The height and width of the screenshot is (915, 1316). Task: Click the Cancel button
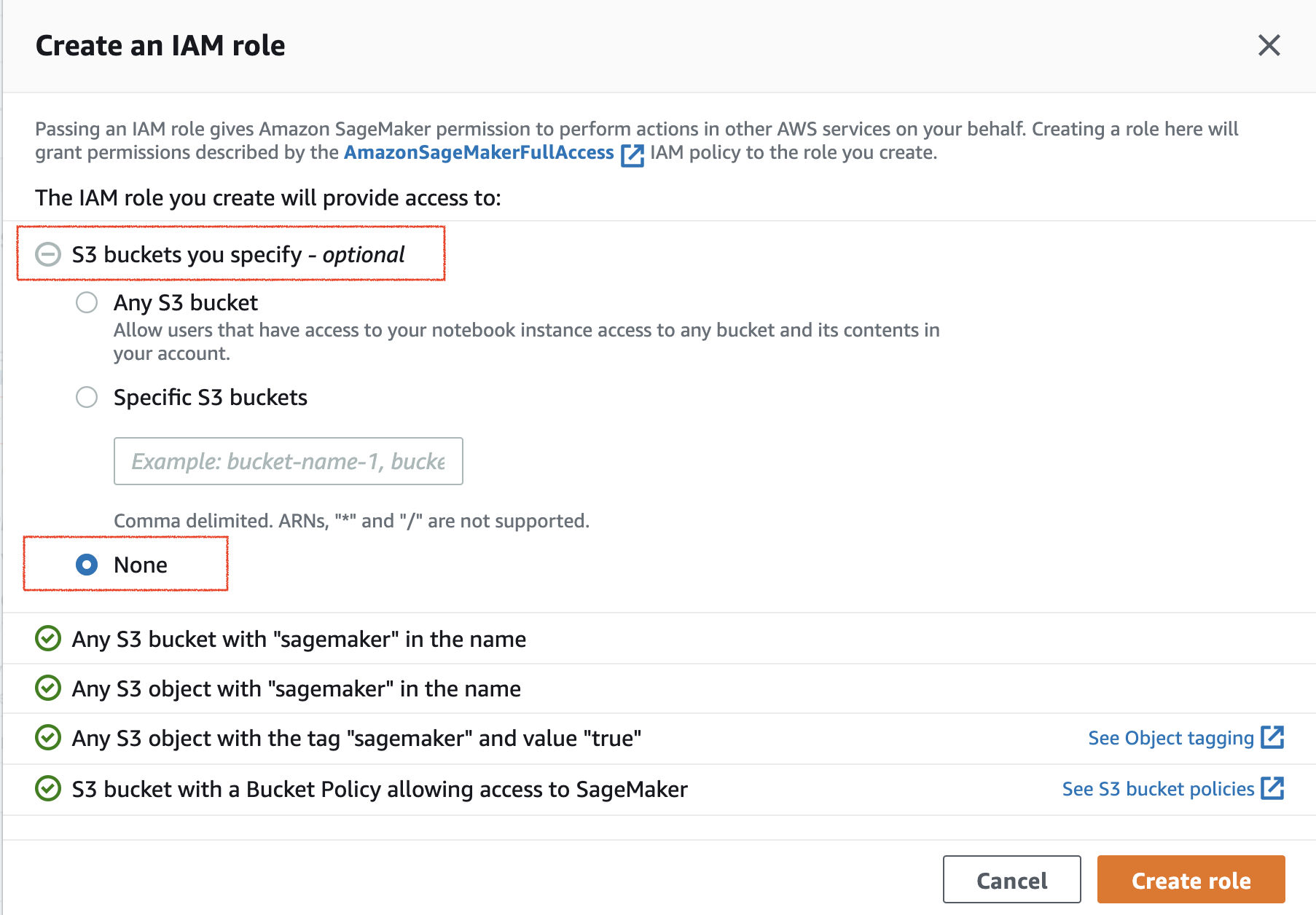pyautogui.click(x=1011, y=880)
